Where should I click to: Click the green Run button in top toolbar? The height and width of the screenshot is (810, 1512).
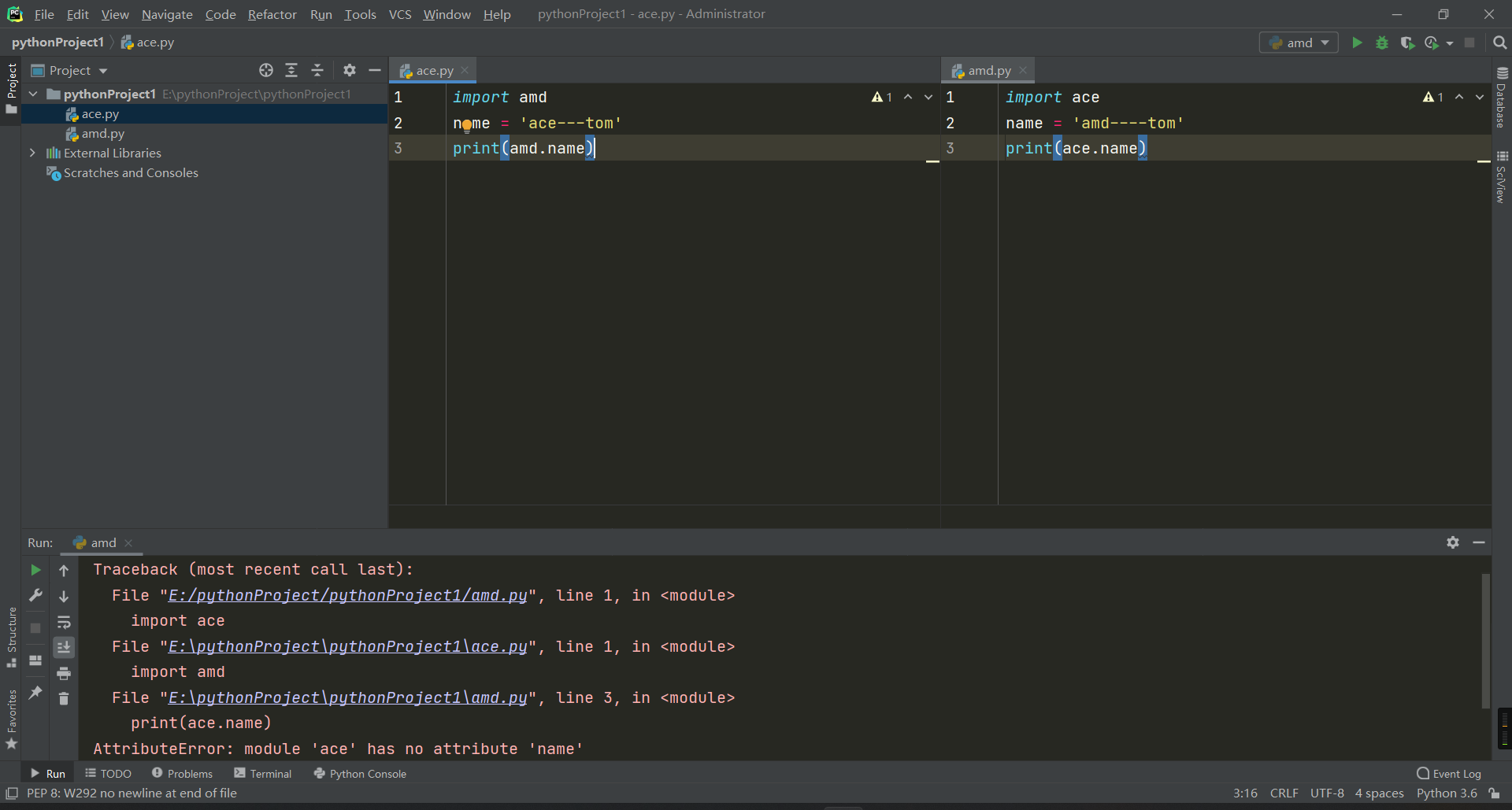(x=1357, y=43)
